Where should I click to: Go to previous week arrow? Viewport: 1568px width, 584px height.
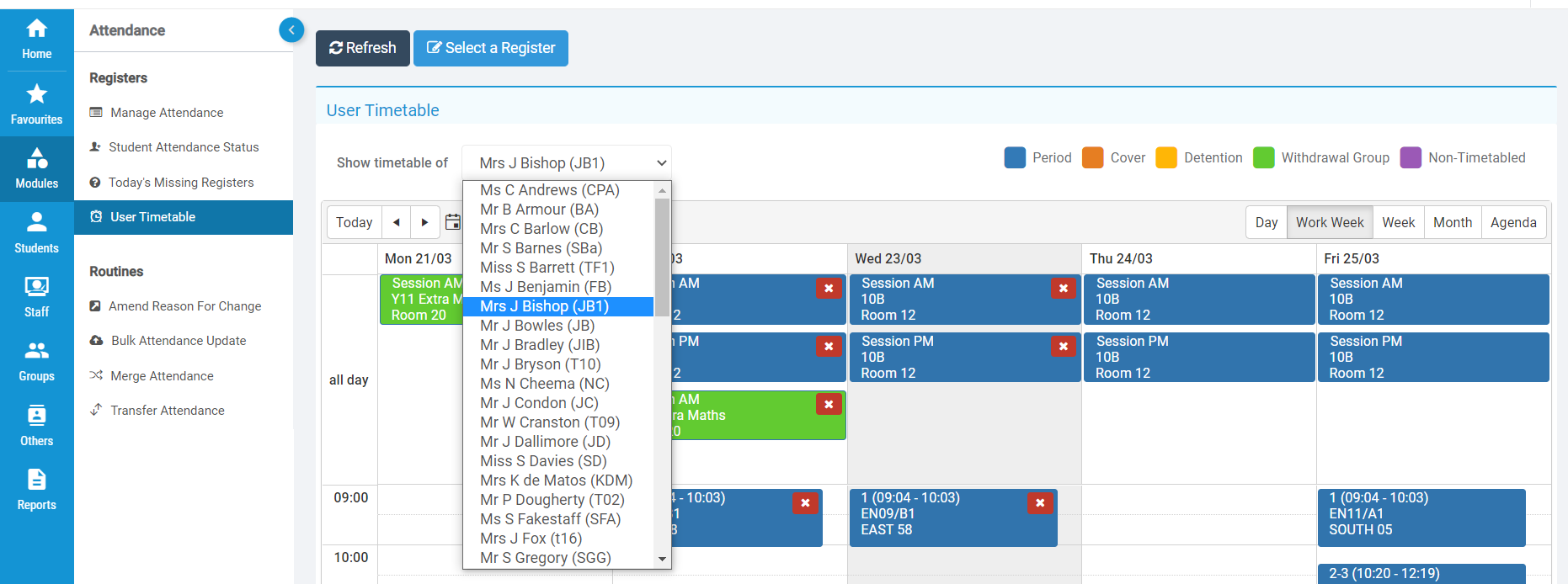pos(397,222)
